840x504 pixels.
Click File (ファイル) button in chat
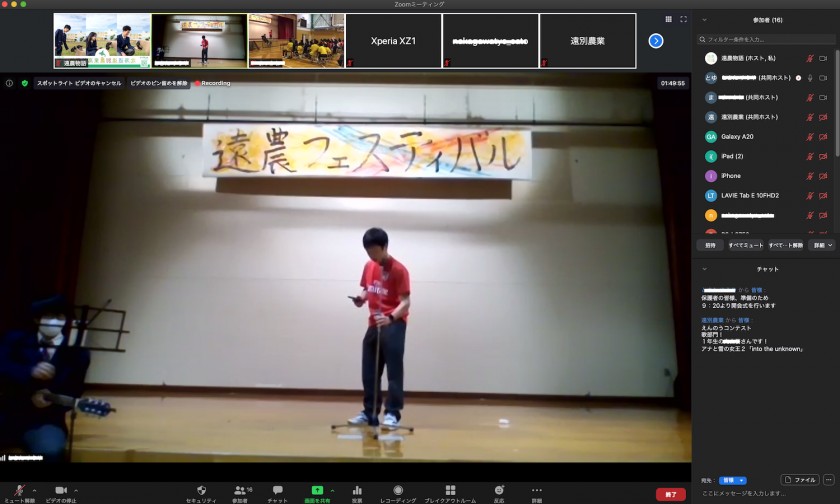pyautogui.click(x=800, y=480)
